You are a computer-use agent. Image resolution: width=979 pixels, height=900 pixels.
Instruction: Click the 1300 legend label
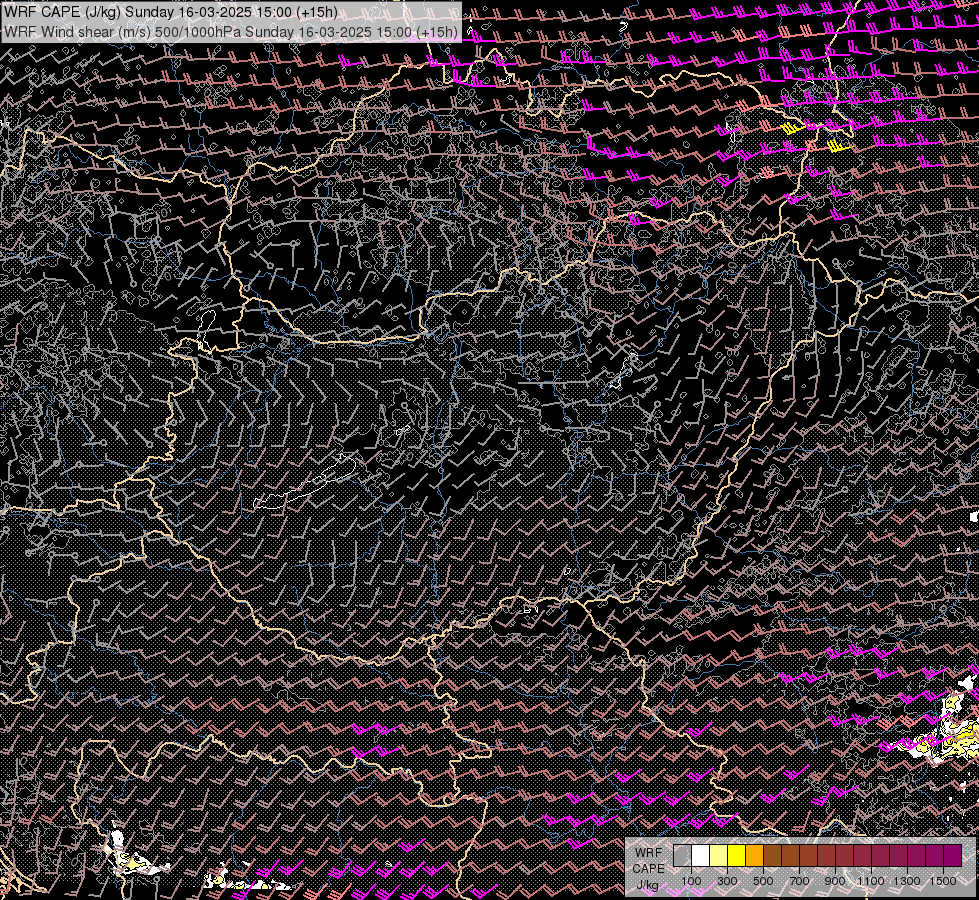coord(907,881)
